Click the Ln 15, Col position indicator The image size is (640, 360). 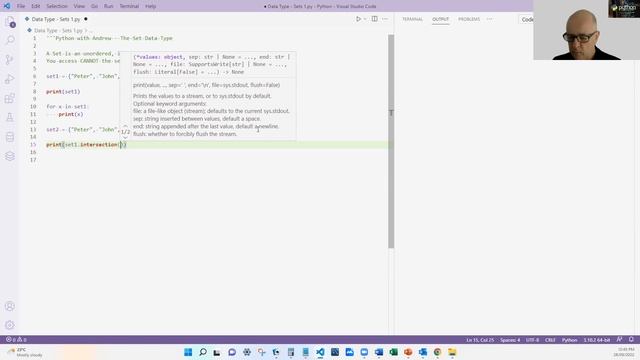point(480,340)
